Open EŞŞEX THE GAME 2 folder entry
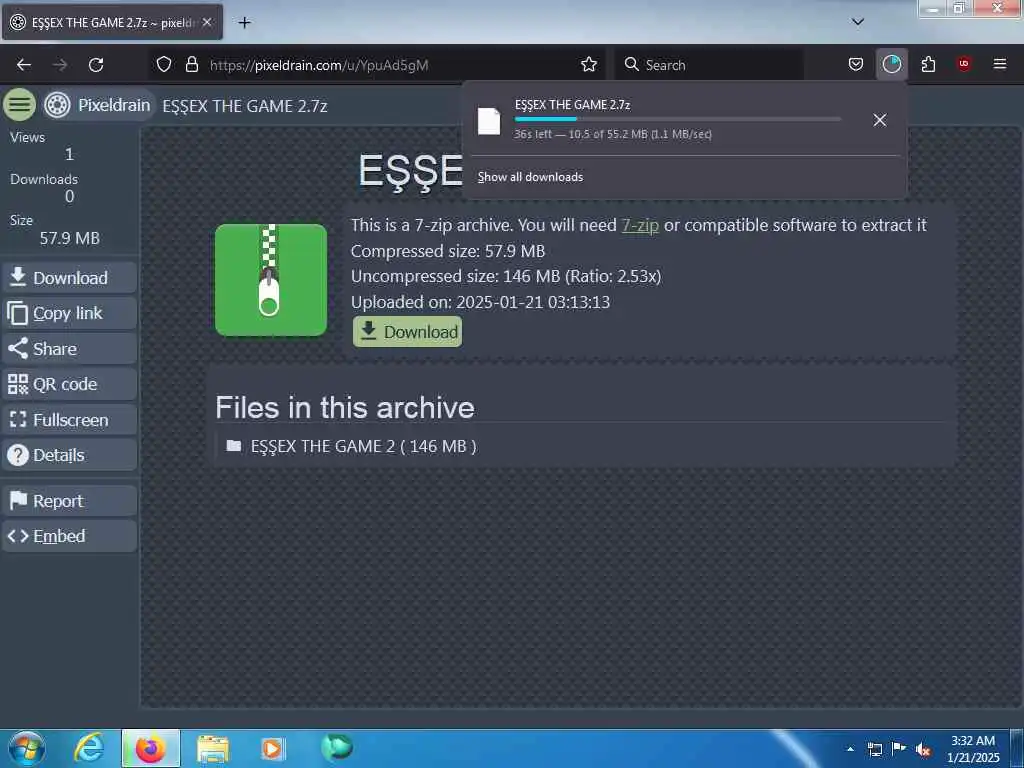 pyautogui.click(x=351, y=446)
